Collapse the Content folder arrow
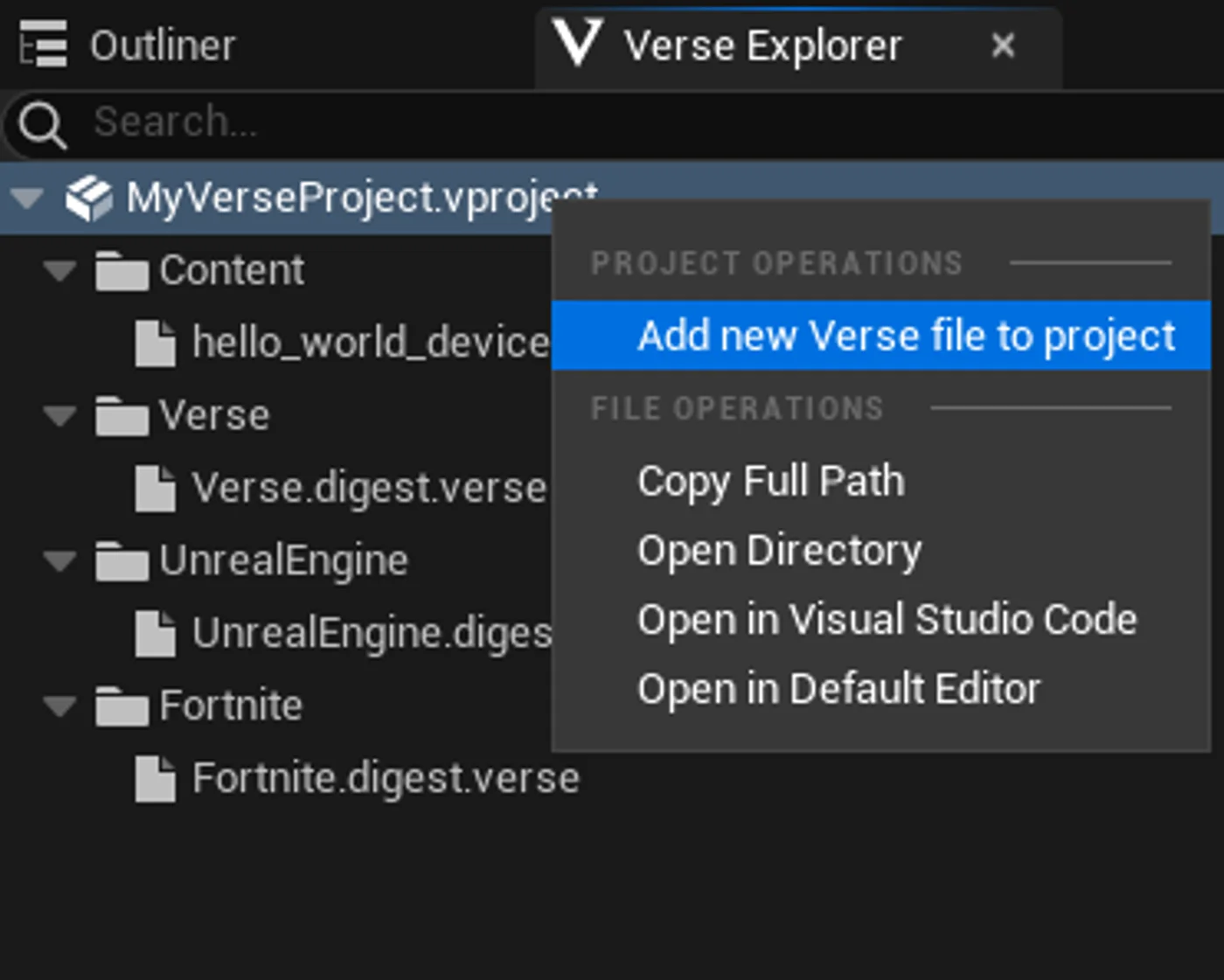The width and height of the screenshot is (1224, 980). coord(60,270)
